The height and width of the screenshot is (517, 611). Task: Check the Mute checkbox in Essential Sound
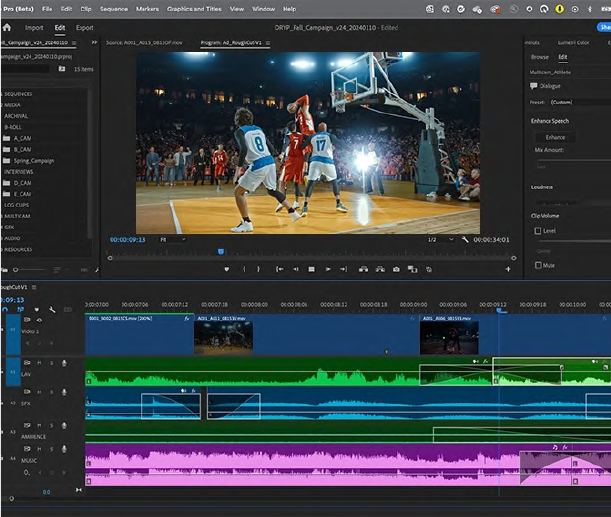[538, 265]
